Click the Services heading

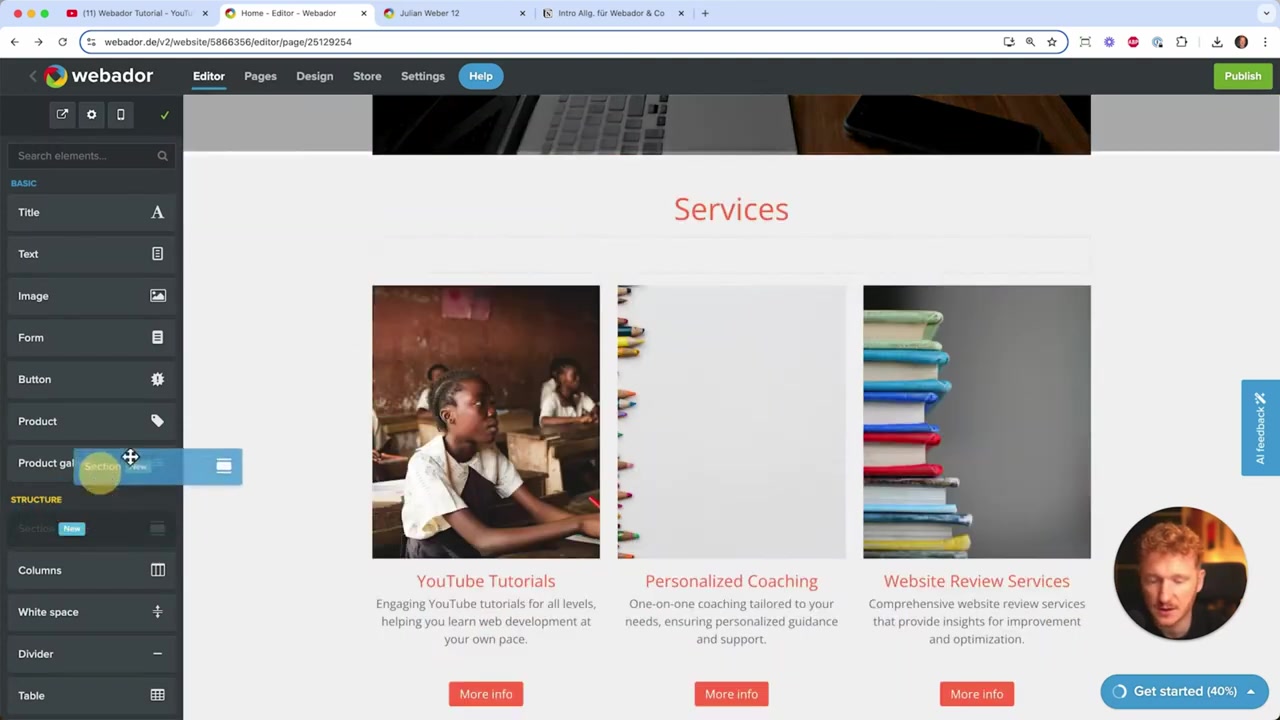[731, 209]
